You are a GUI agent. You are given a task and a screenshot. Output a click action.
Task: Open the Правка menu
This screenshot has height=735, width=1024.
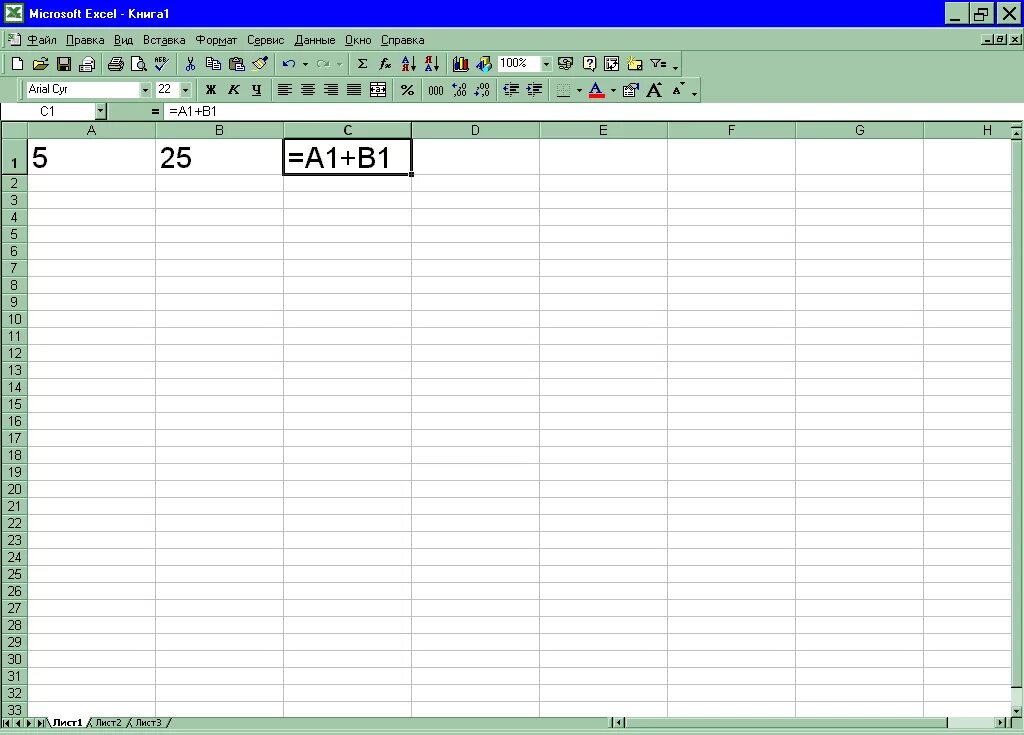[x=85, y=40]
